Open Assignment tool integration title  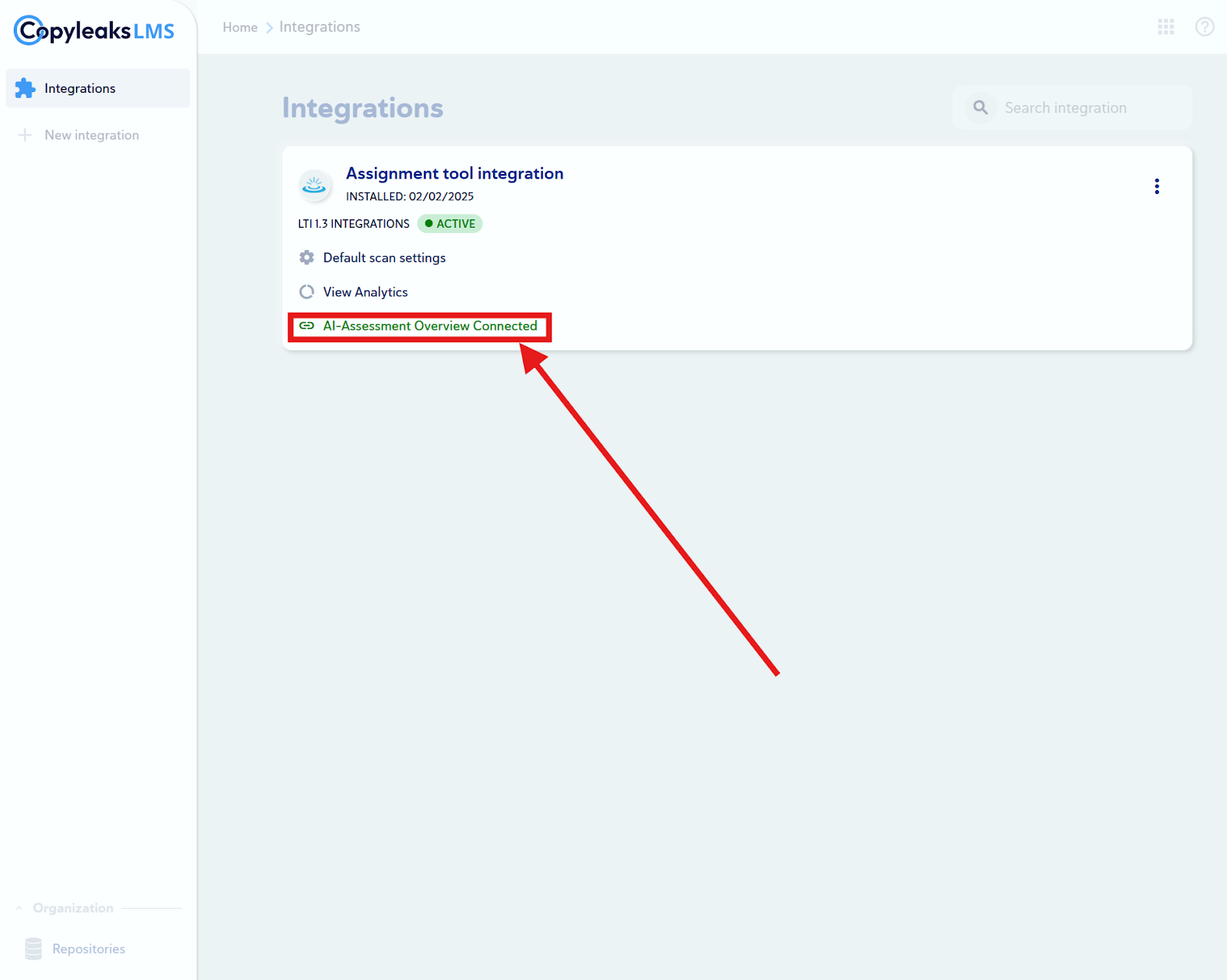tap(455, 173)
